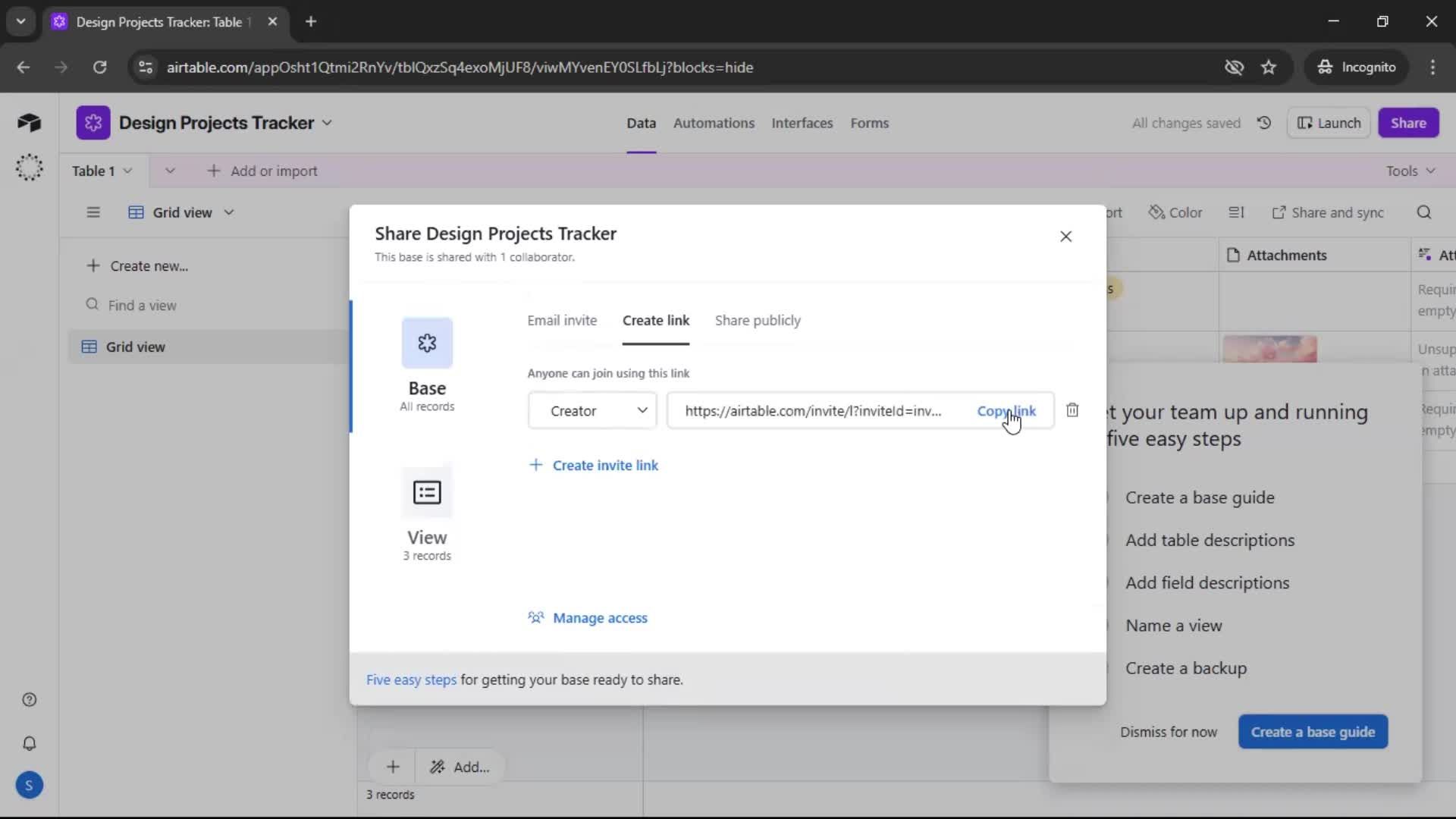Open the Omni AI assistant icon
This screenshot has height=819, width=1456.
pos(29,167)
